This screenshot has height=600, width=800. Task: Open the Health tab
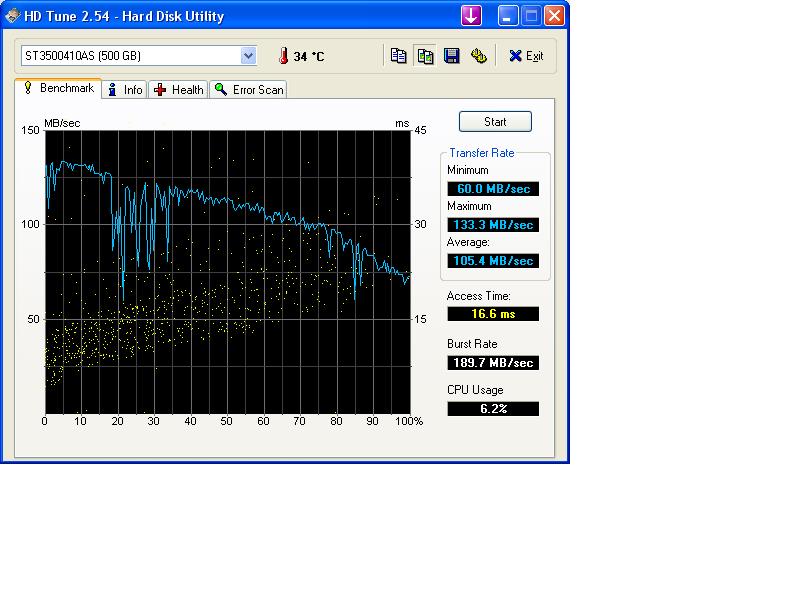pos(179,90)
